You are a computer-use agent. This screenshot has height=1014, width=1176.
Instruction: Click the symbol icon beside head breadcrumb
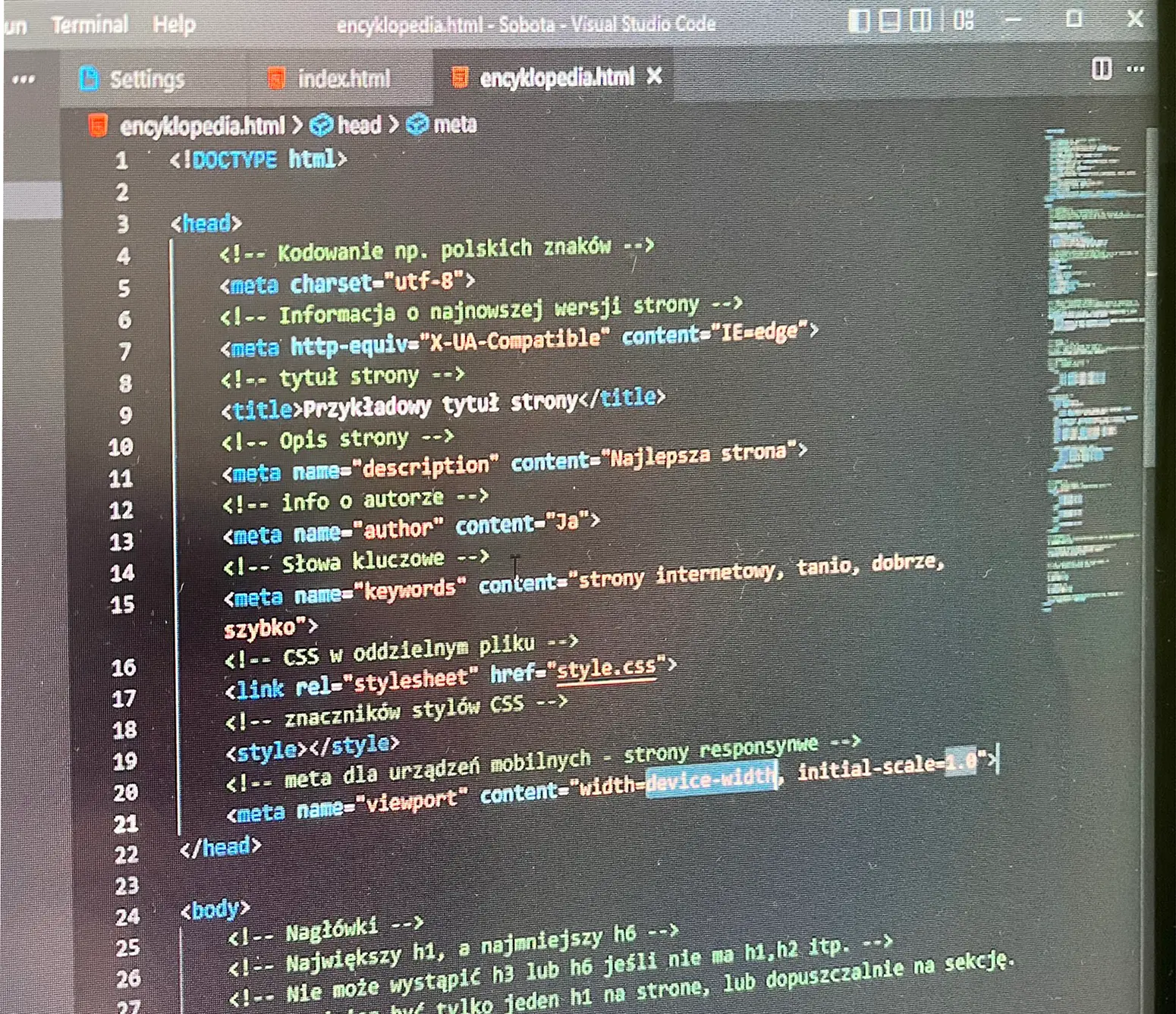[322, 124]
